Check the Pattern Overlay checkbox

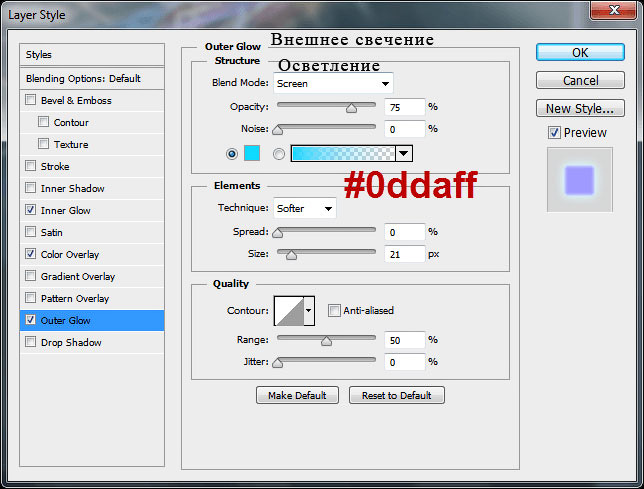coord(30,298)
